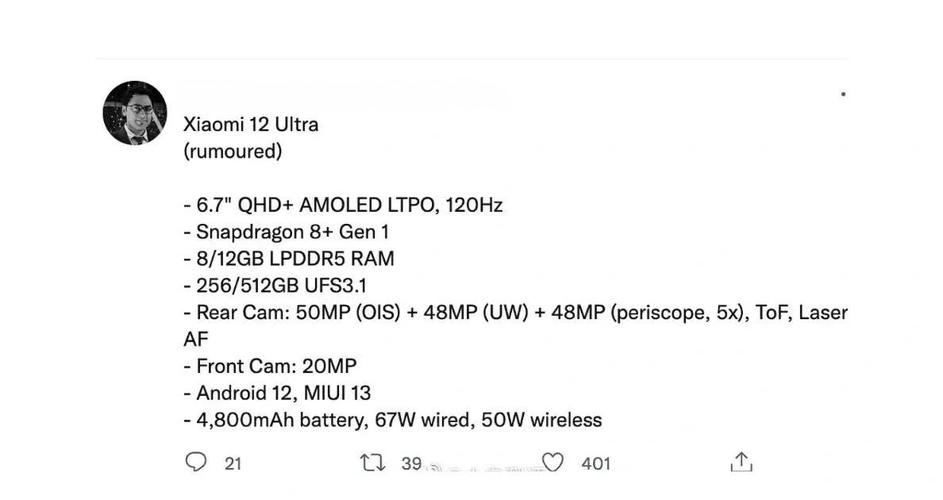View the 39 retweets count
Viewport: 943px width, 500px height.
[411, 464]
